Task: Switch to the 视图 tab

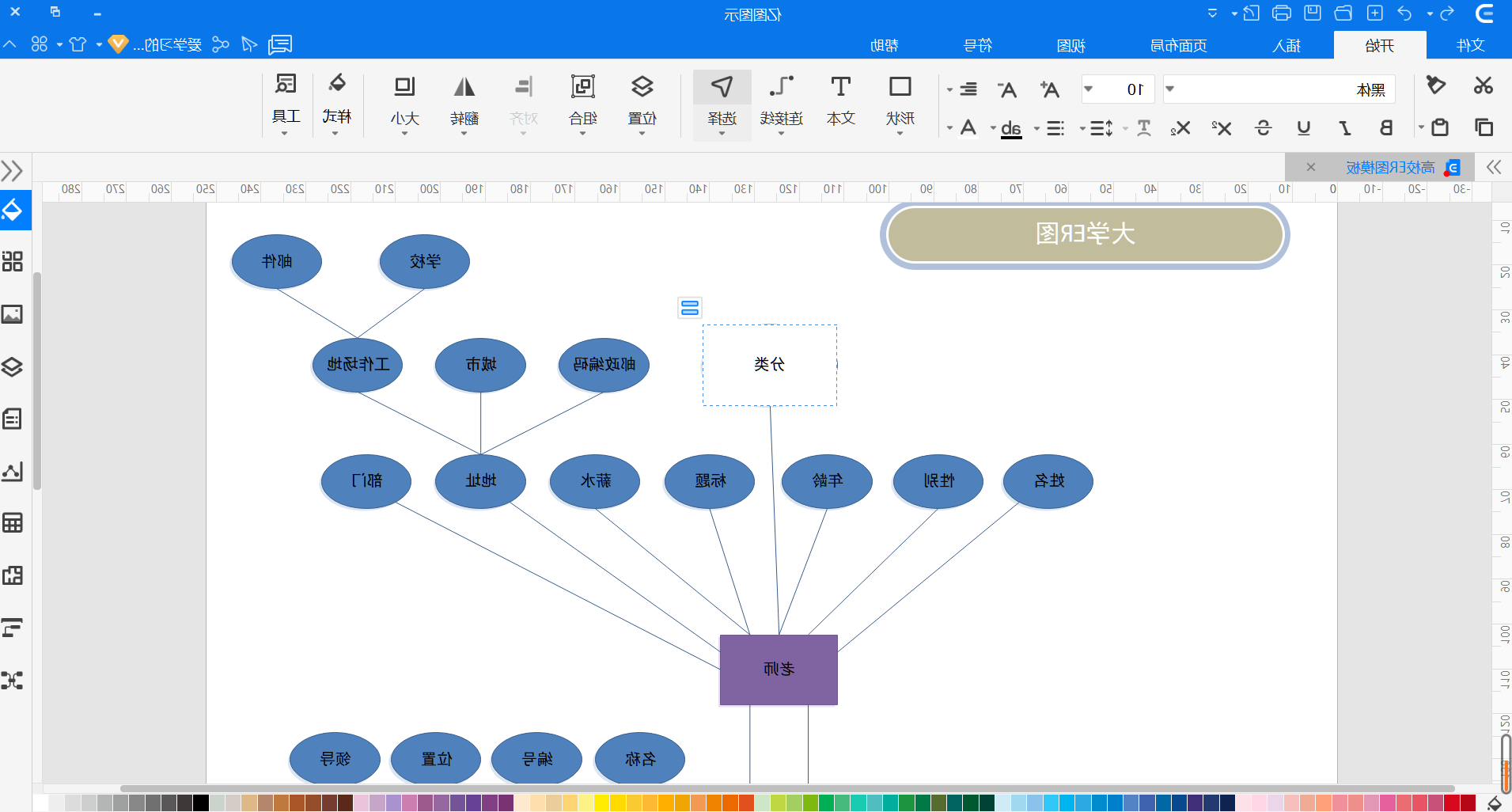Action: pyautogui.click(x=1071, y=45)
